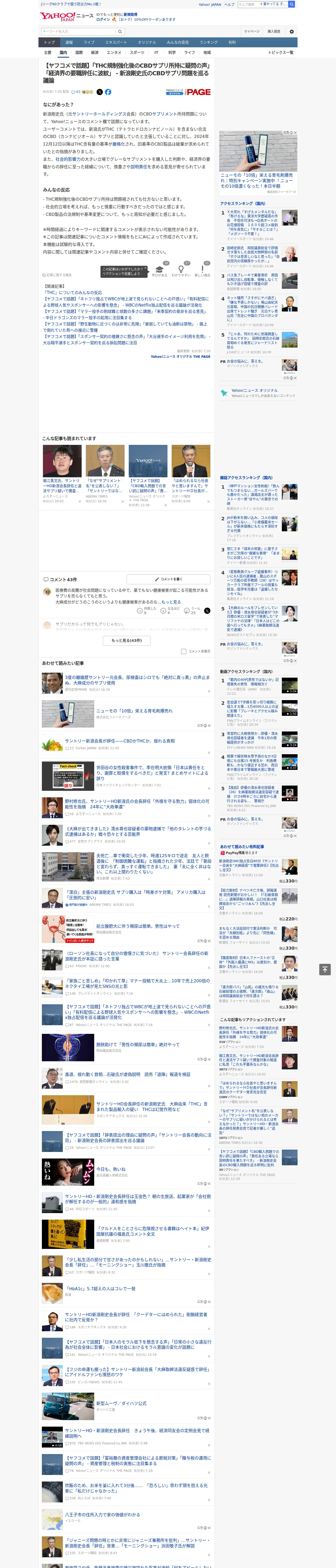The height and width of the screenshot is (1568, 336).
Task: React with 新しい視点 exclamation icon
Action: coord(203,269)
